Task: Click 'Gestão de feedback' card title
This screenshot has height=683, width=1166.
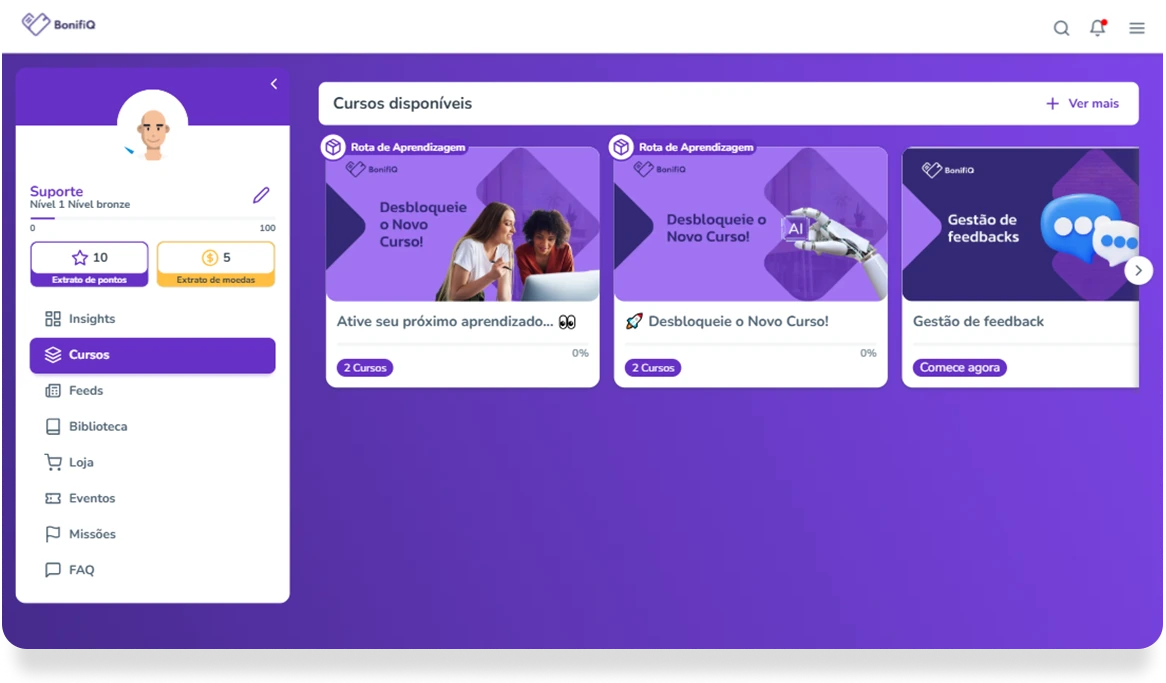Action: tap(979, 321)
